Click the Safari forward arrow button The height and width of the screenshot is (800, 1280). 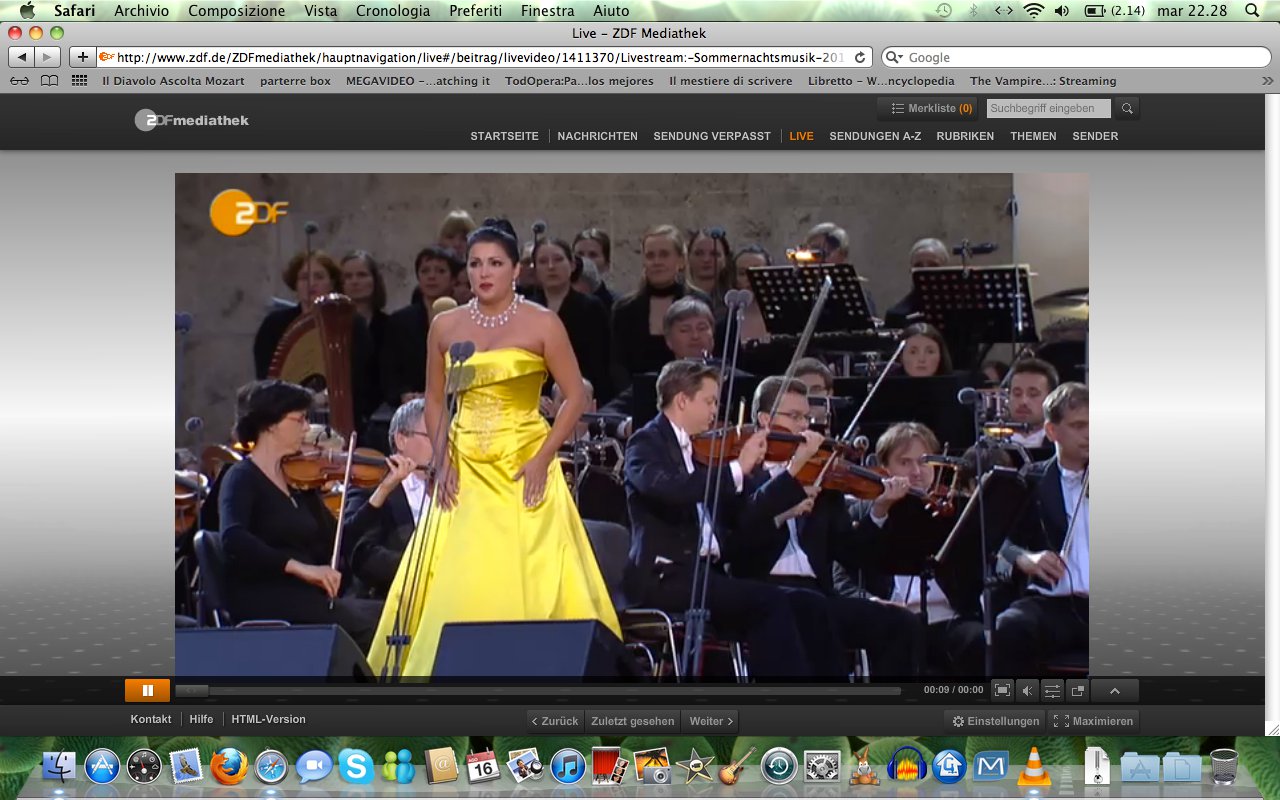click(47, 57)
